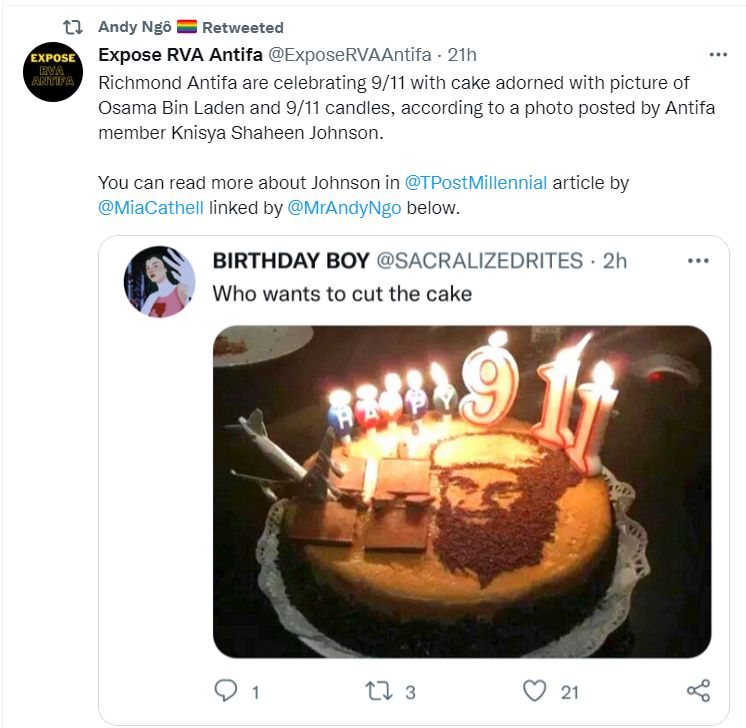Open more options on Expose RVA Antifa tweet
The height and width of the screenshot is (728, 746).
tap(718, 55)
